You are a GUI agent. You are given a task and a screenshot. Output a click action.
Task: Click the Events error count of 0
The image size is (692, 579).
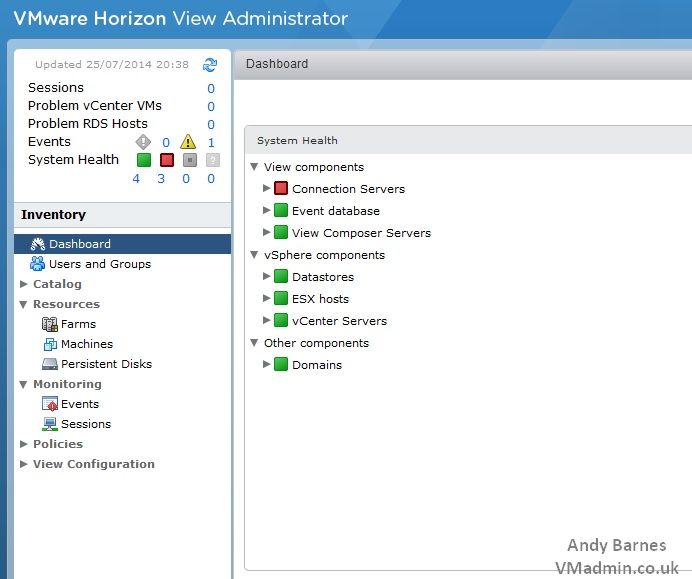(x=166, y=143)
